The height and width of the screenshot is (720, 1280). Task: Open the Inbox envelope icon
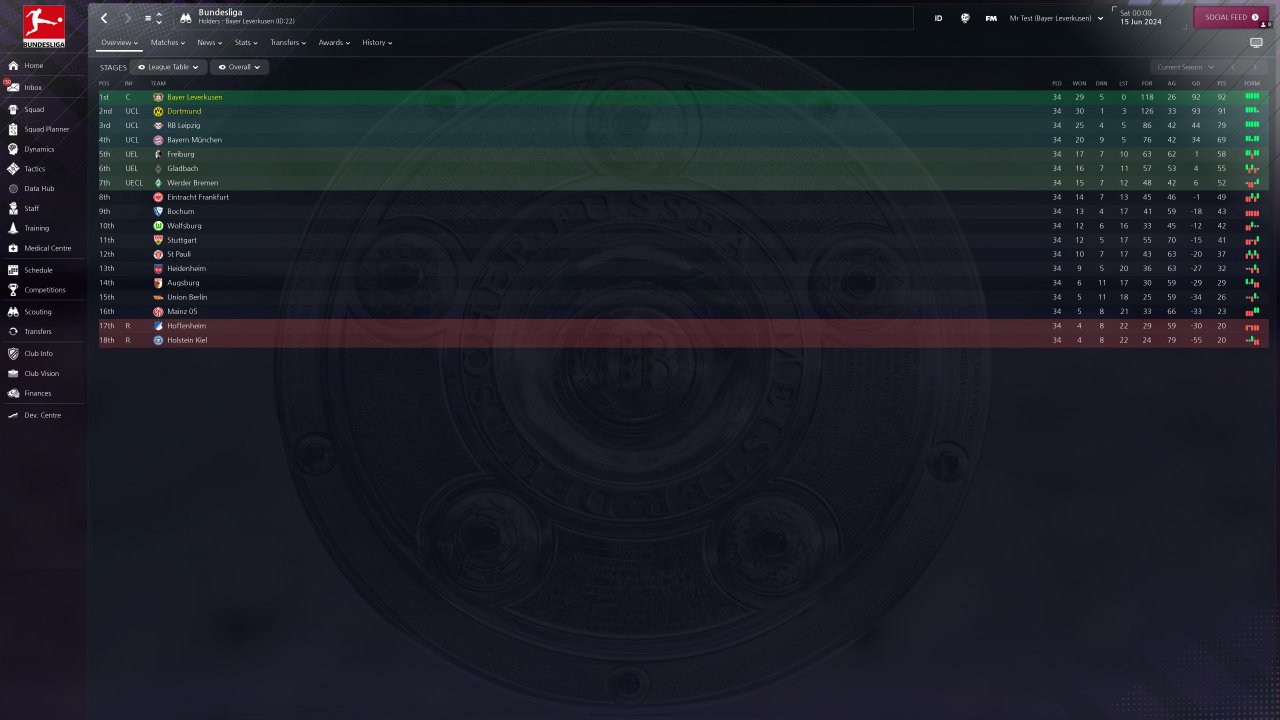click(13, 88)
